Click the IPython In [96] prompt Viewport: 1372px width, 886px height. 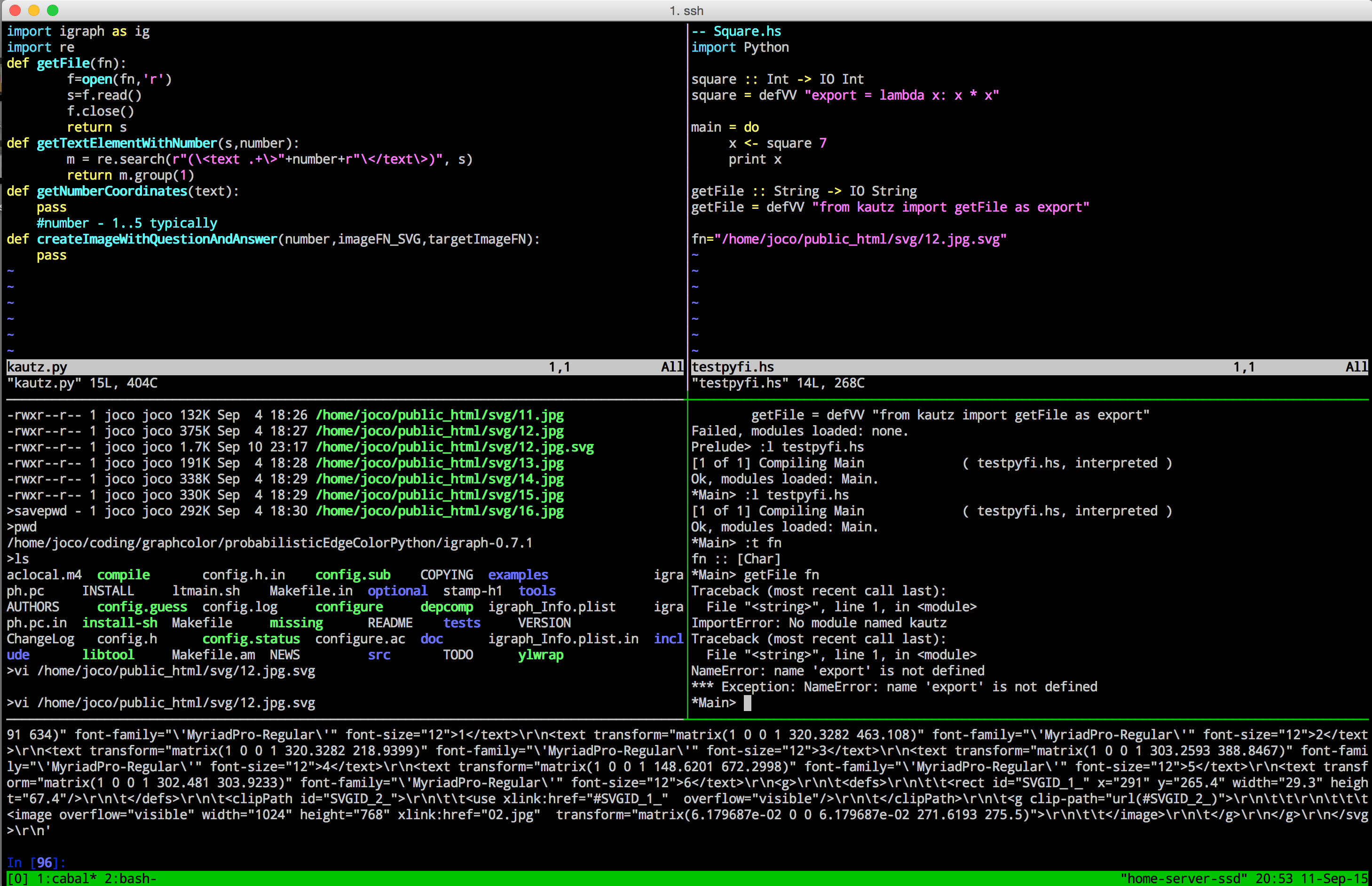tap(36, 862)
